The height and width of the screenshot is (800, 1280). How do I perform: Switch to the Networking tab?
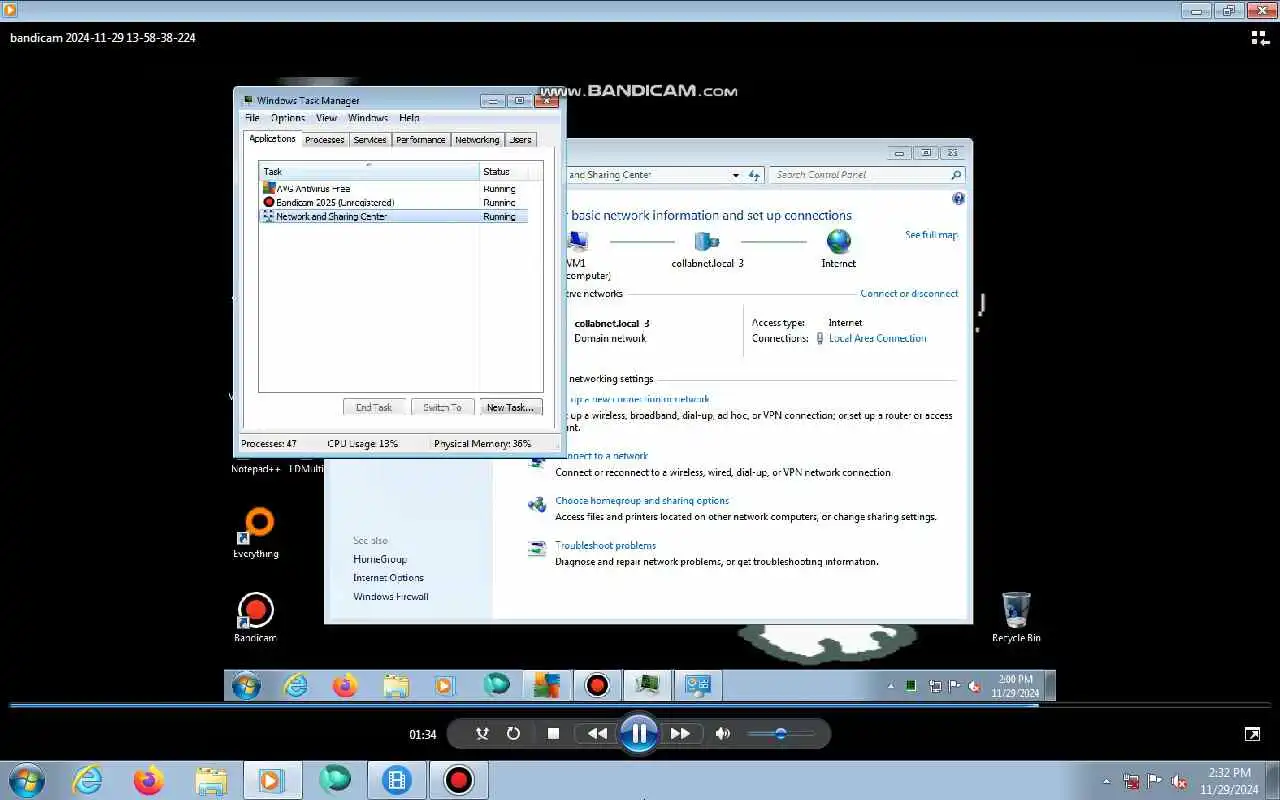(477, 140)
